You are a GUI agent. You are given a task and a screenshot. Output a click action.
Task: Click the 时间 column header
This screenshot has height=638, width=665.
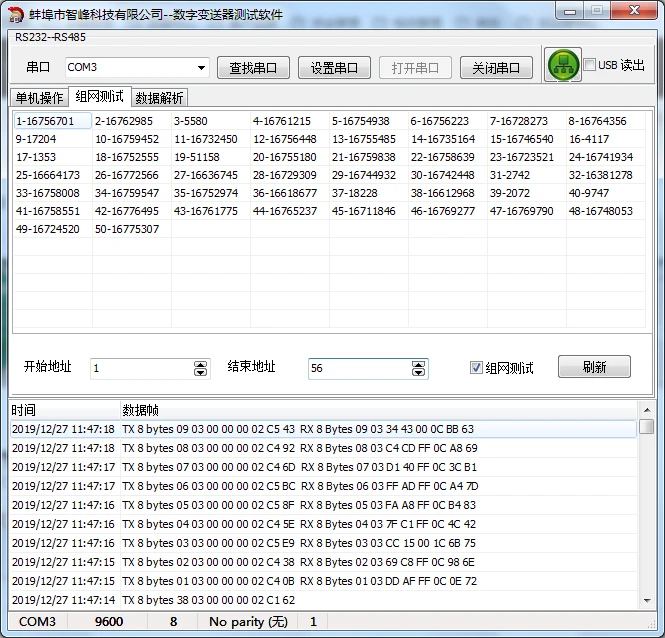65,410
